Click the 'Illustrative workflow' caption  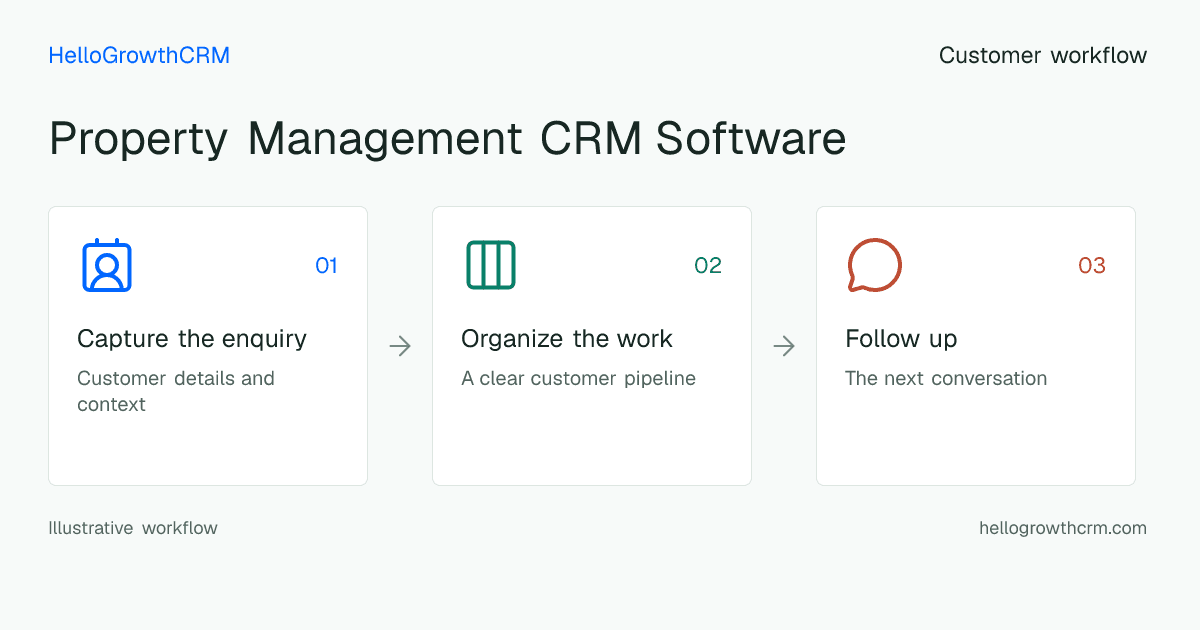point(133,528)
